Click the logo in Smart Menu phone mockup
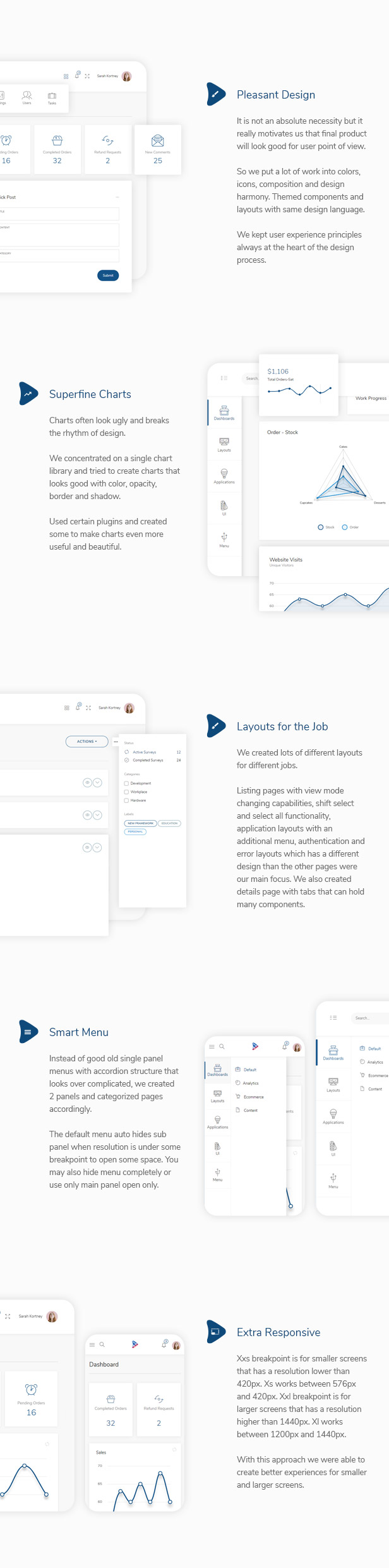The image size is (389, 1568). coord(255,1047)
